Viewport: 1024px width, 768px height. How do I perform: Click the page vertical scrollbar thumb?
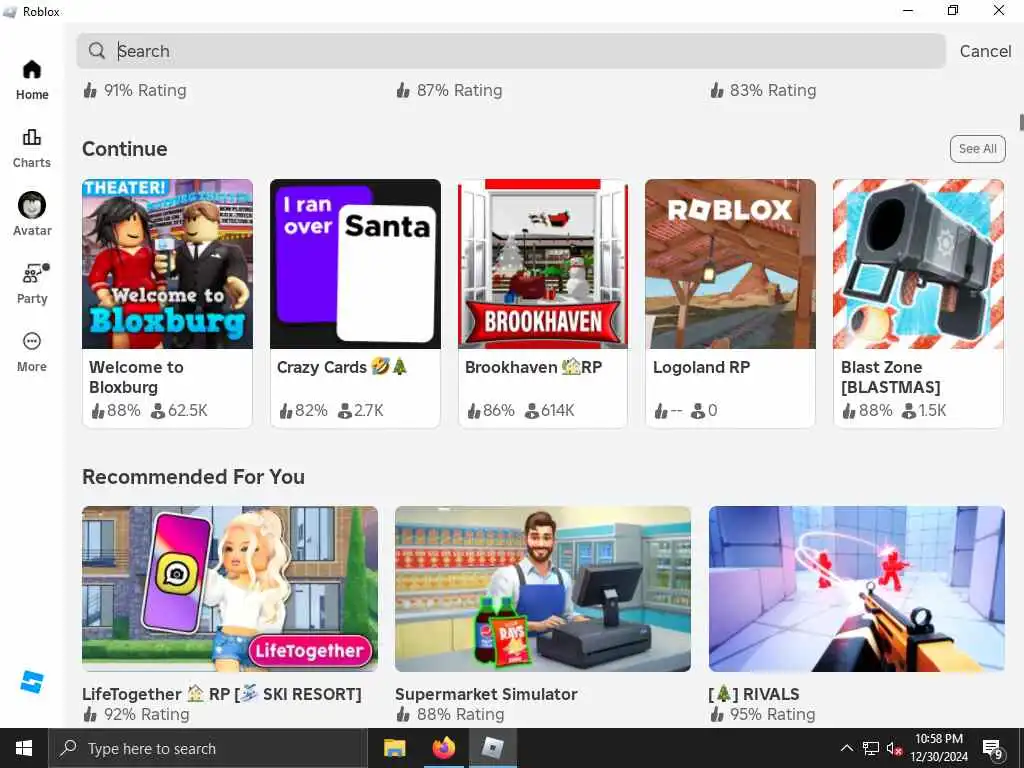1021,122
